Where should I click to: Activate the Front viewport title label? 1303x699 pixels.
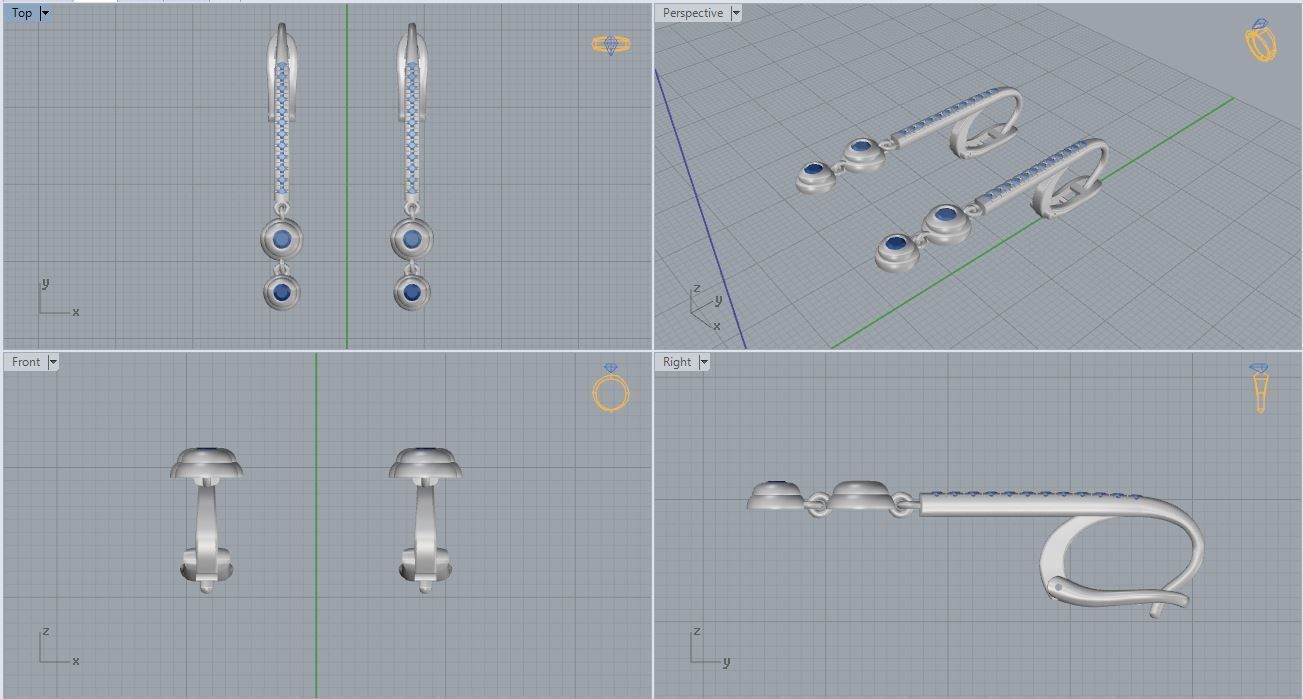coord(27,362)
